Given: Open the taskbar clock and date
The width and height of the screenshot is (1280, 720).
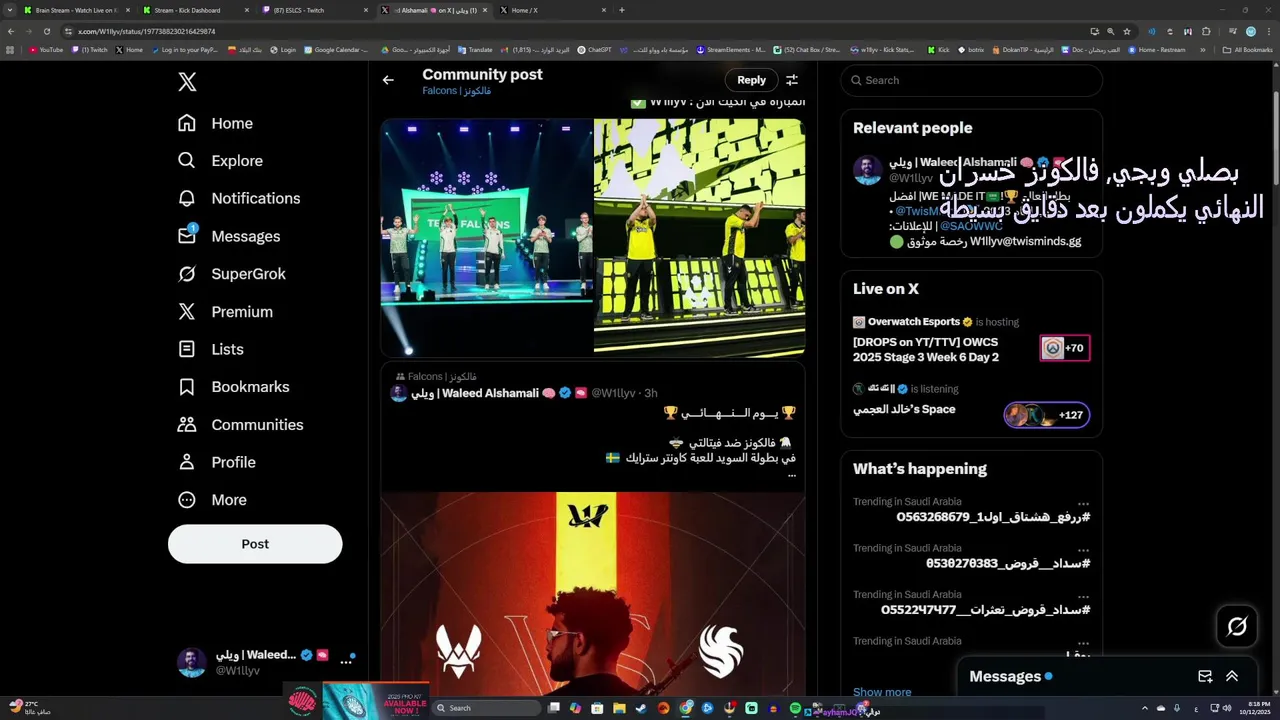Looking at the screenshot, I should pos(1254,708).
